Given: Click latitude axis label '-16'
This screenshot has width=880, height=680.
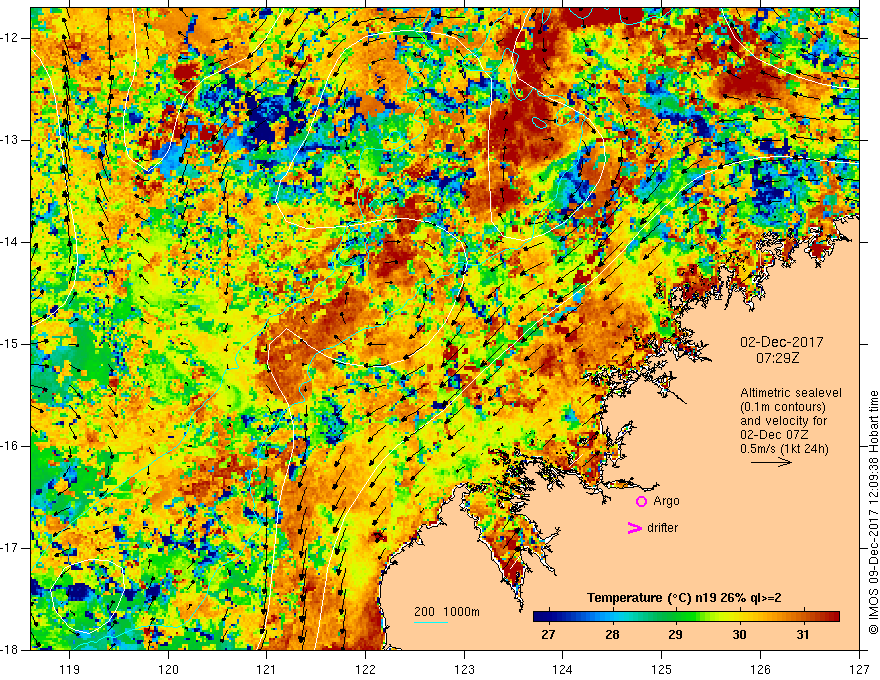Looking at the screenshot, I should click(10, 446).
